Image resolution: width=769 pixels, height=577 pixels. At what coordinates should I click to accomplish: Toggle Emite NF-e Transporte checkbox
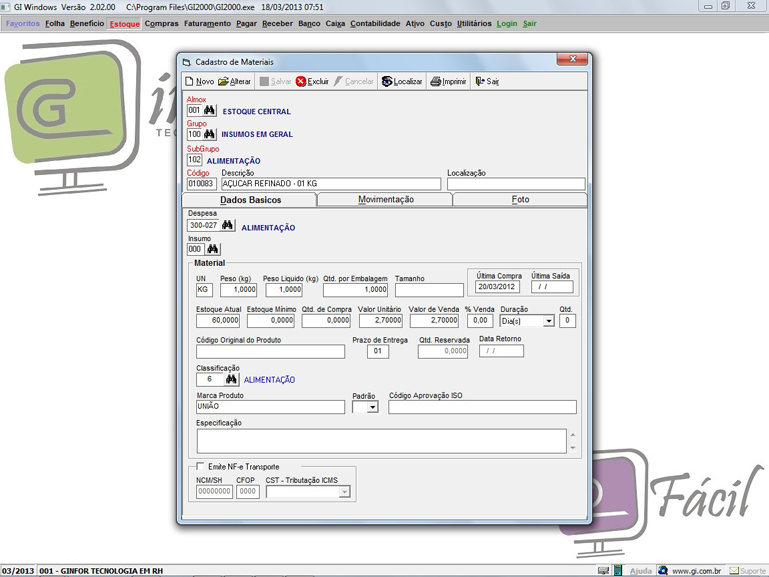pos(200,466)
